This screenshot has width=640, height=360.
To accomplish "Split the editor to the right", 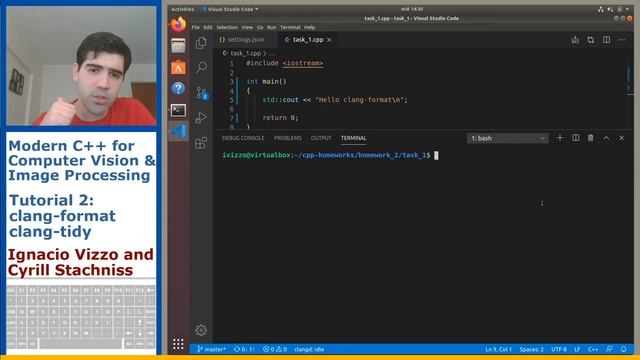I will pyautogui.click(x=607, y=40).
